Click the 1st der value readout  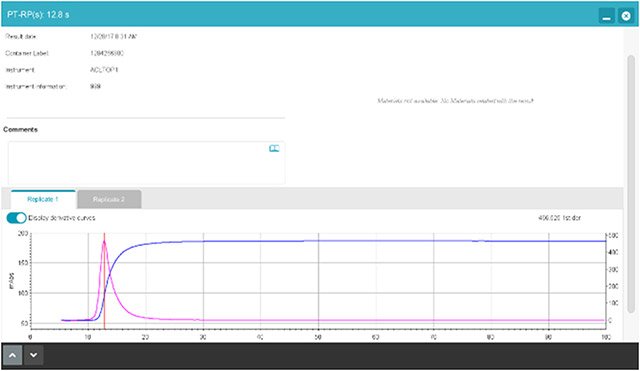(559, 218)
